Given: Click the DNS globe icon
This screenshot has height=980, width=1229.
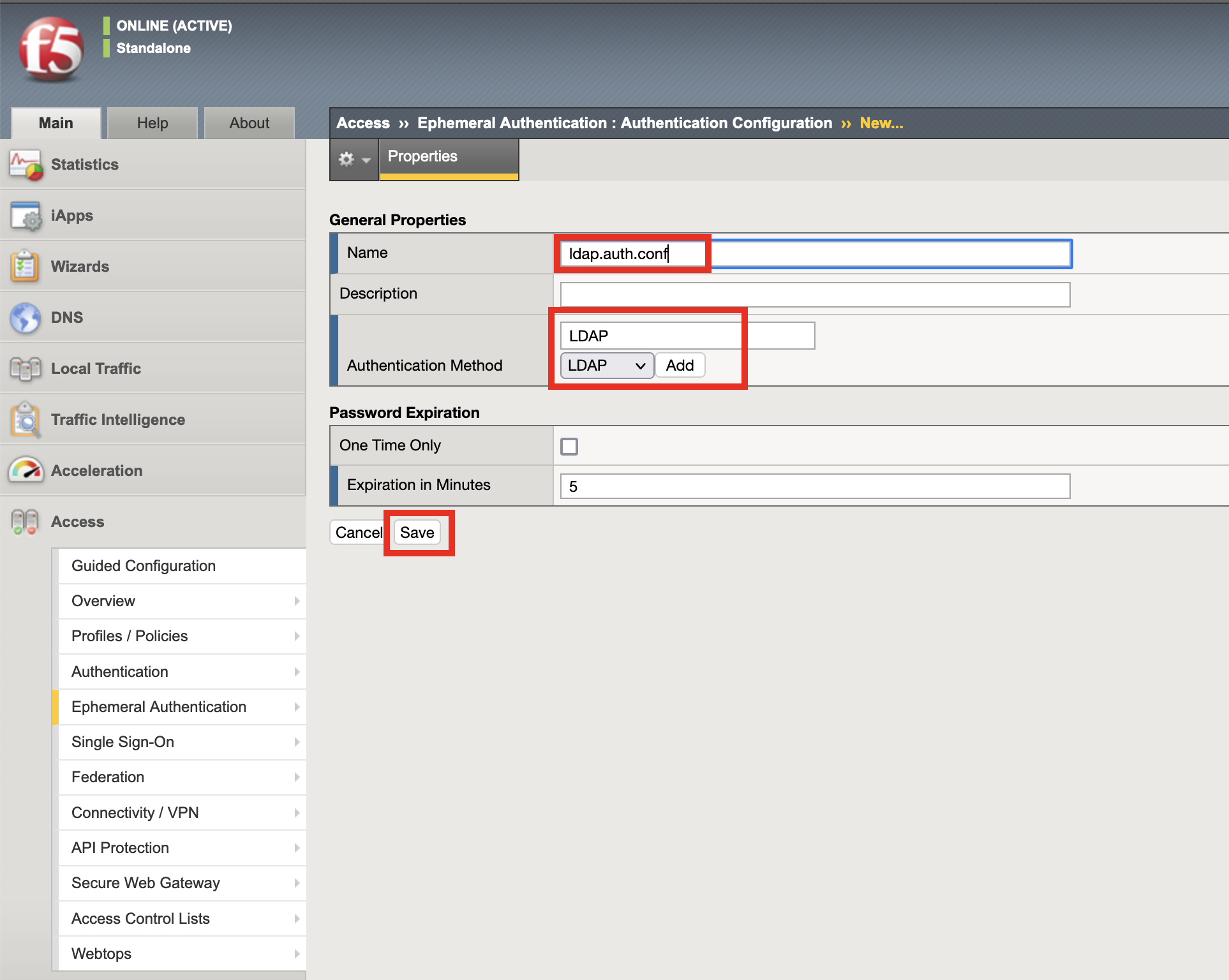Looking at the screenshot, I should [x=26, y=317].
